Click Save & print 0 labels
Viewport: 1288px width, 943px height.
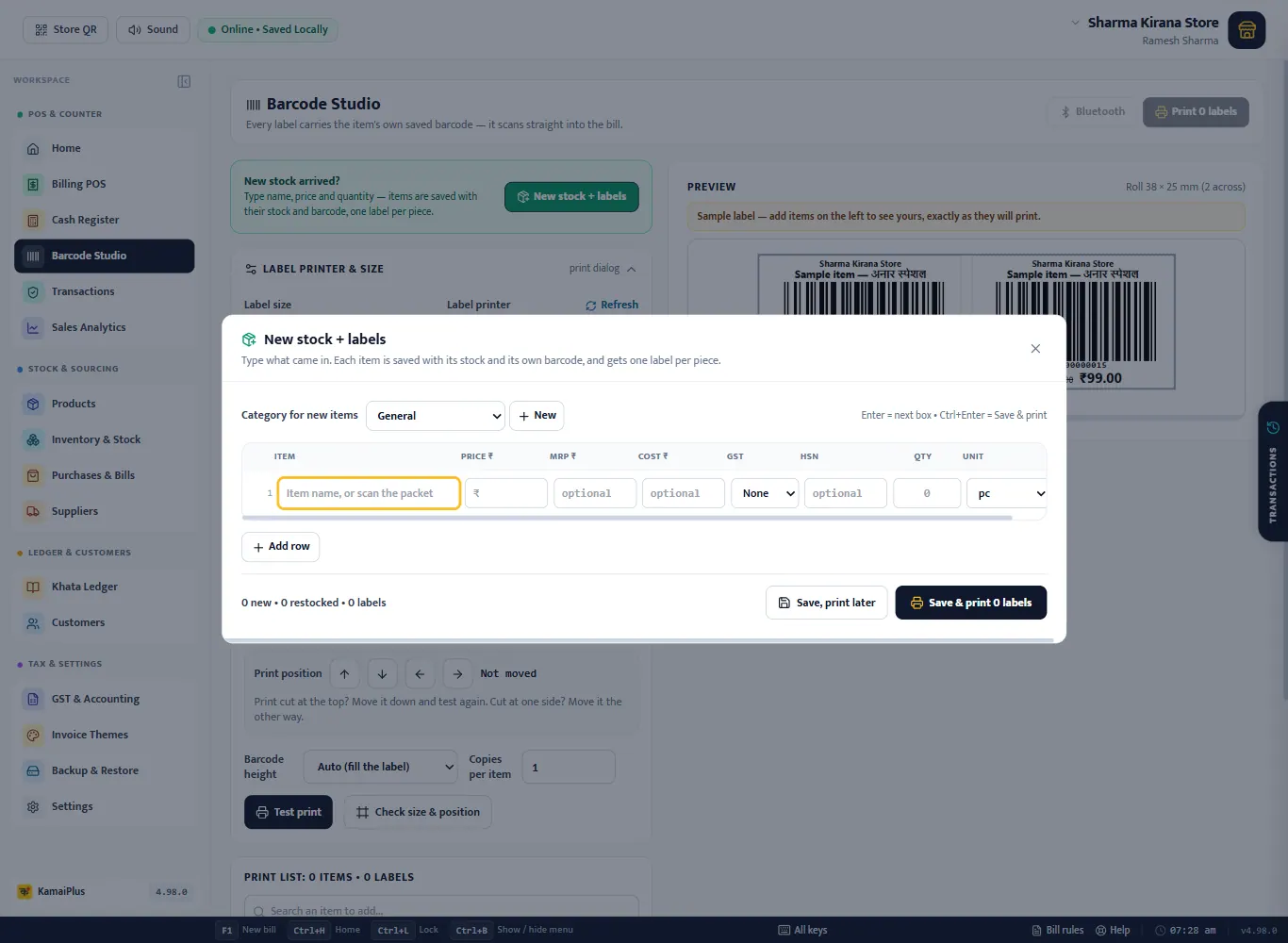tap(970, 603)
